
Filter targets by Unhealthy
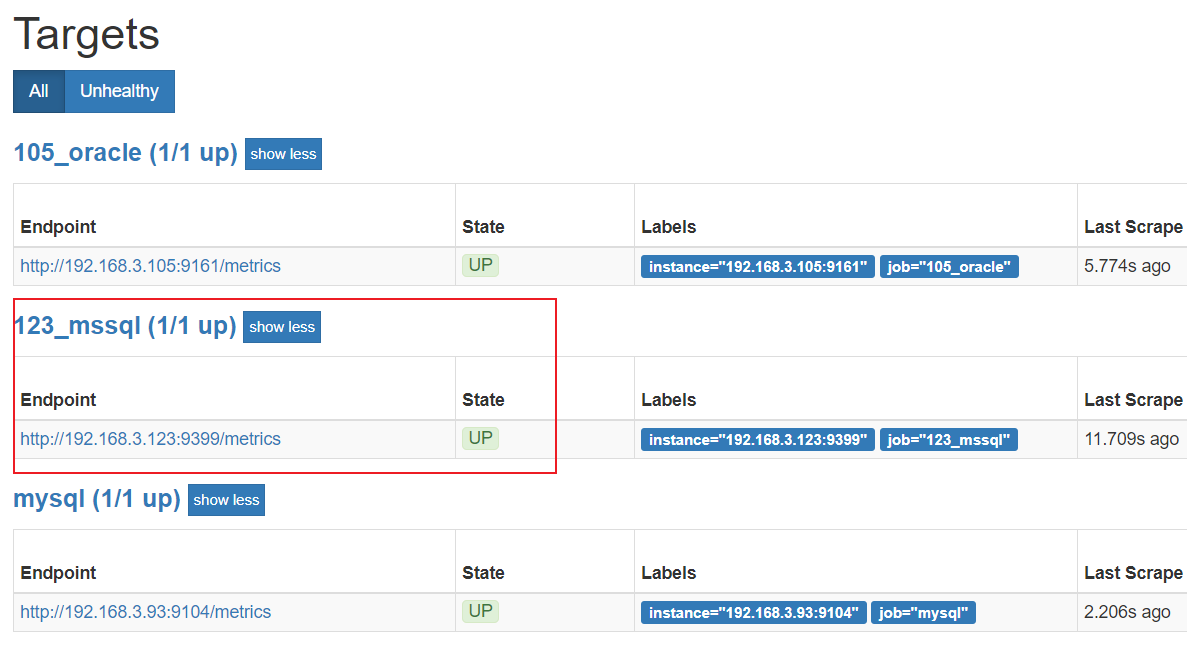(x=119, y=91)
